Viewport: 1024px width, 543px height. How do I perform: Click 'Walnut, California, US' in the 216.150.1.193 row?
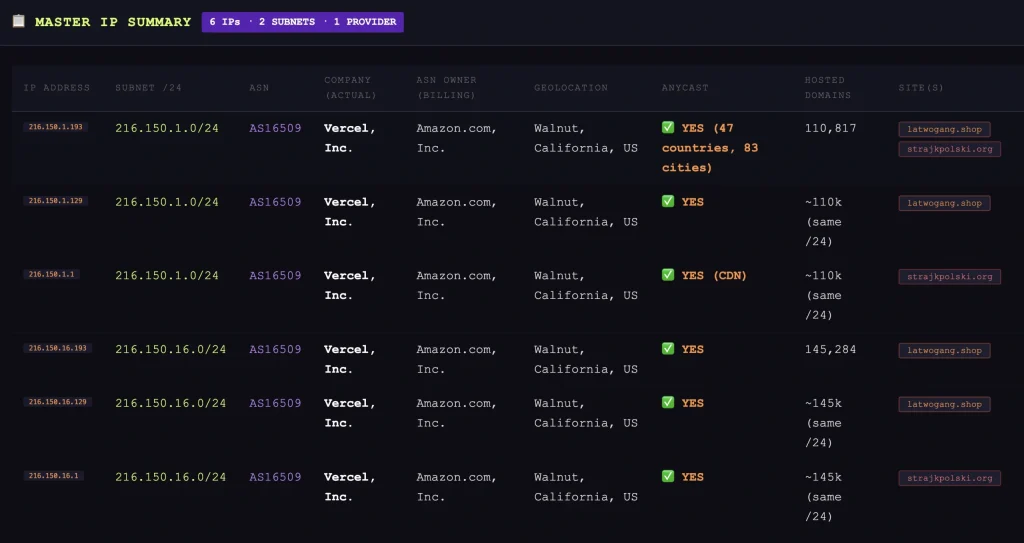click(586, 138)
